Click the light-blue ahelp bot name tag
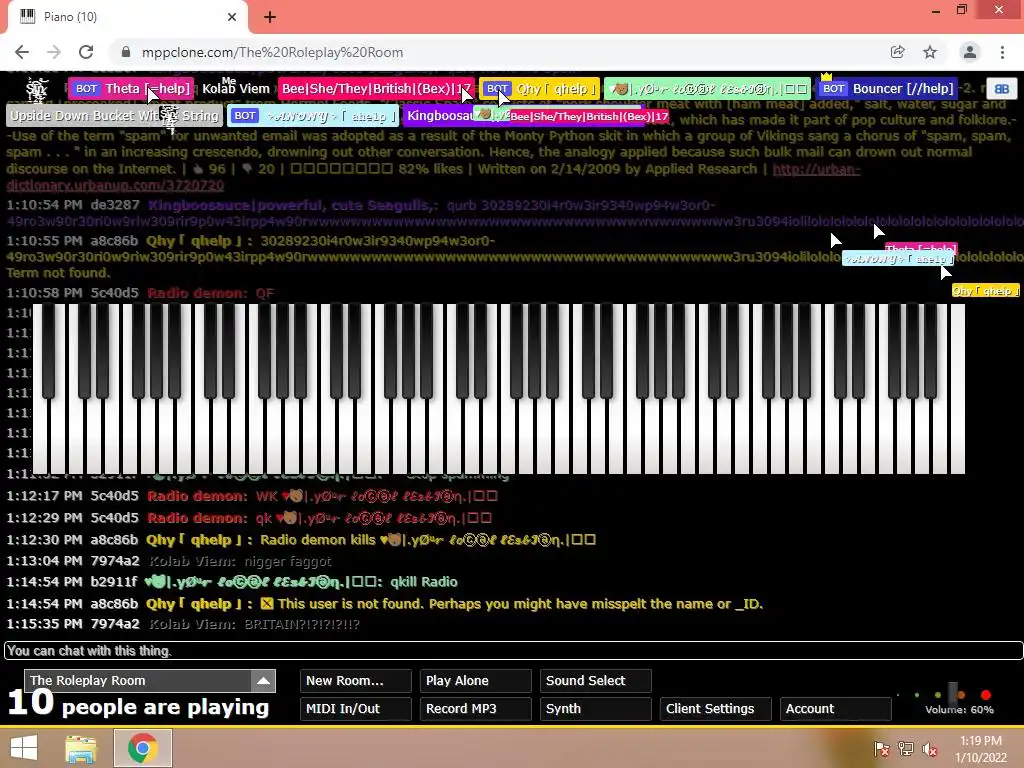Image resolution: width=1024 pixels, height=768 pixels. (313, 116)
